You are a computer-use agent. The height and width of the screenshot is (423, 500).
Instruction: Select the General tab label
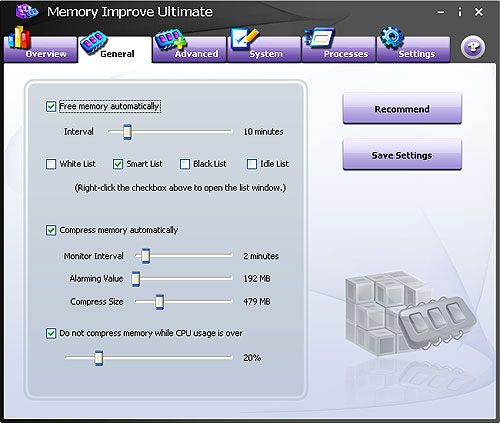click(117, 54)
